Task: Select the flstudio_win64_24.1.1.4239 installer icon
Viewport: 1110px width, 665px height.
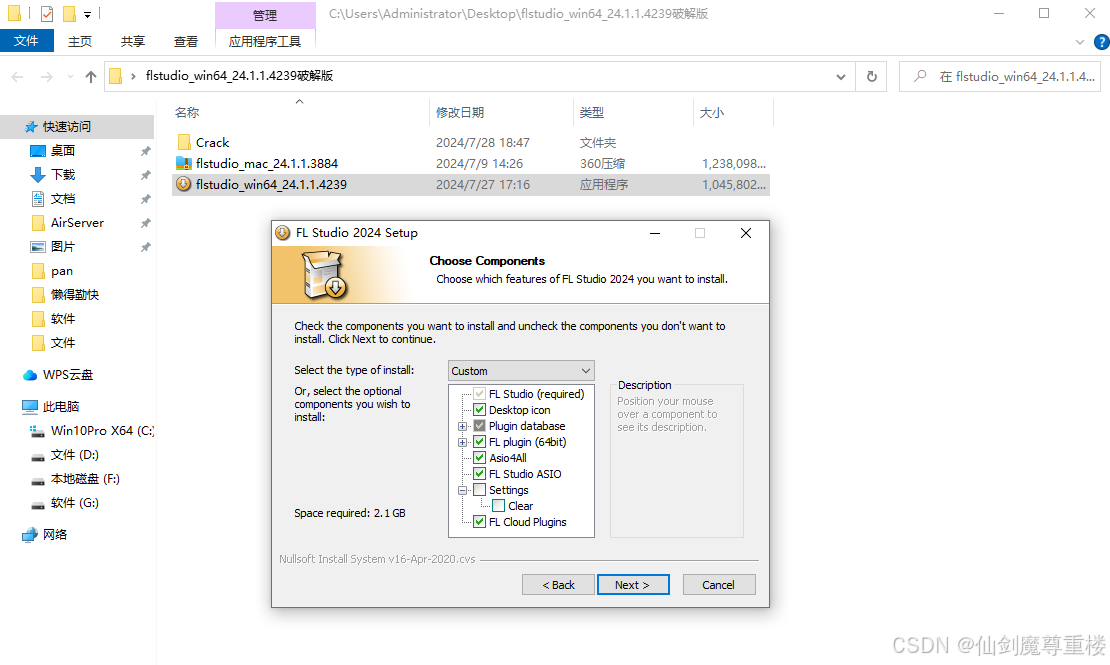Action: tap(183, 184)
